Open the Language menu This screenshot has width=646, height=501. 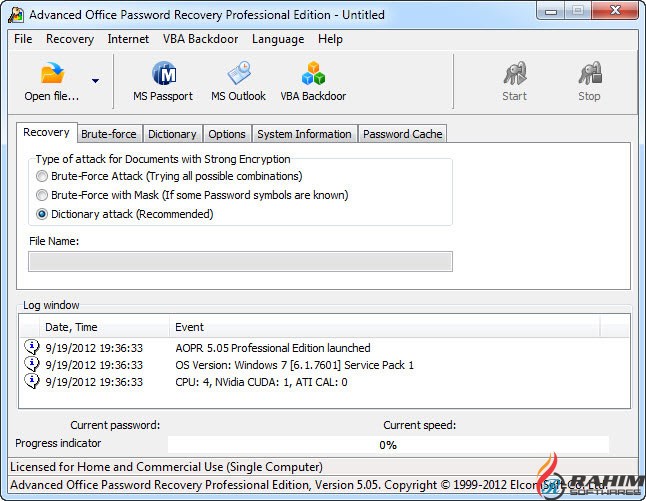point(278,39)
